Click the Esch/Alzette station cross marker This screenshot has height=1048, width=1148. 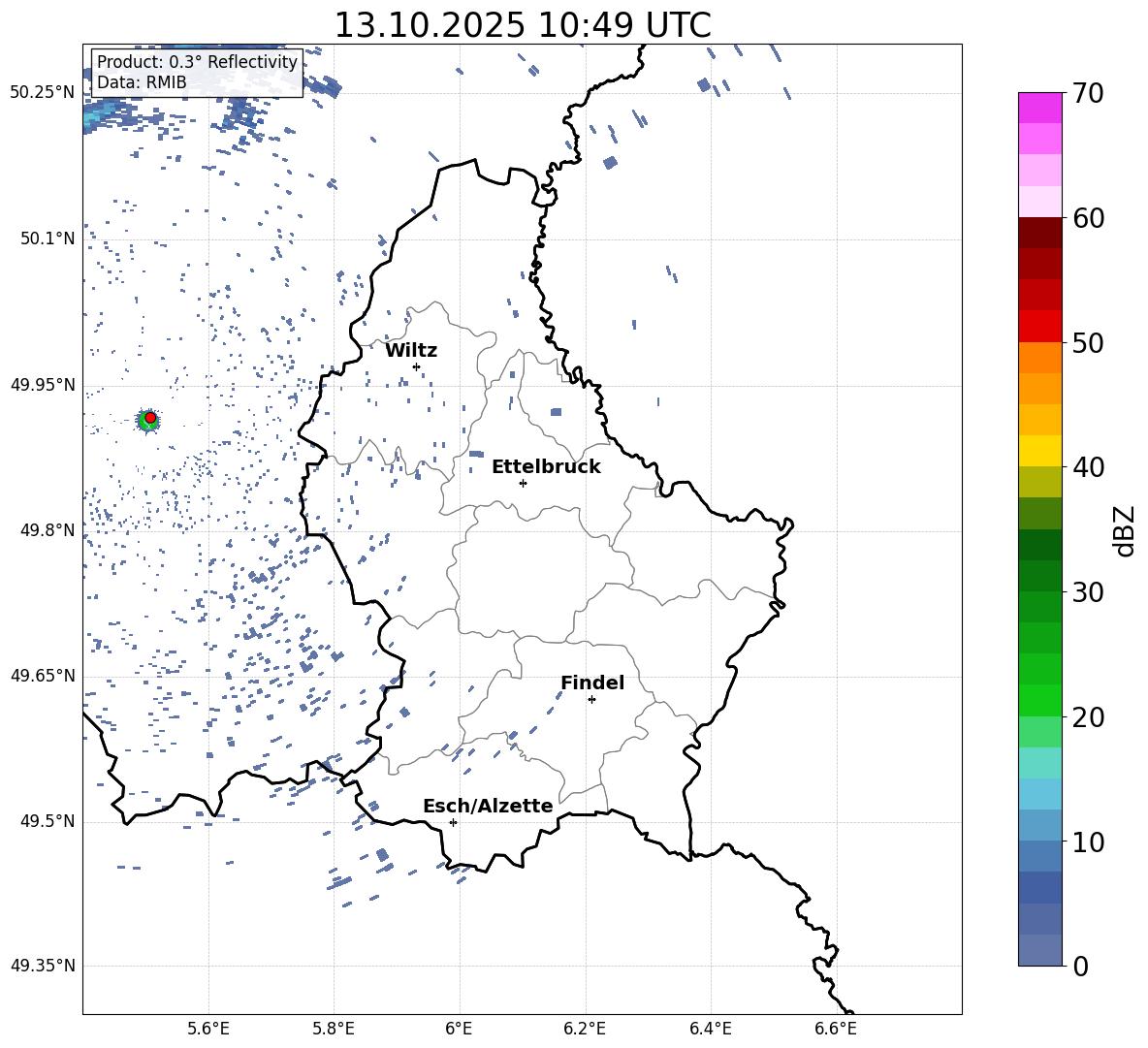[x=453, y=822]
